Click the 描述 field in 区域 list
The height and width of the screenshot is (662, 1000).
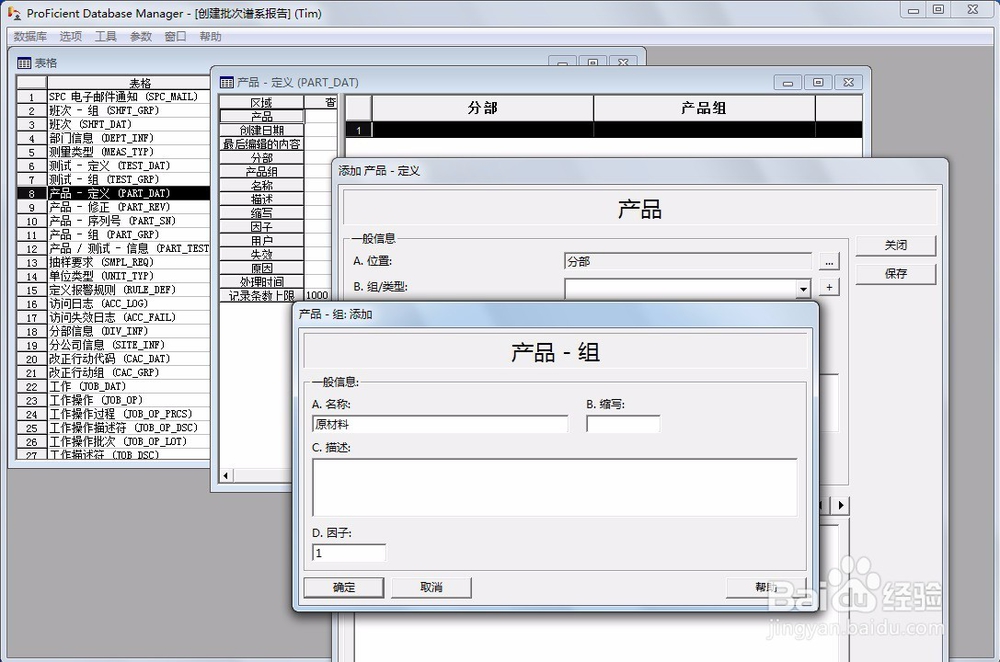tap(261, 199)
